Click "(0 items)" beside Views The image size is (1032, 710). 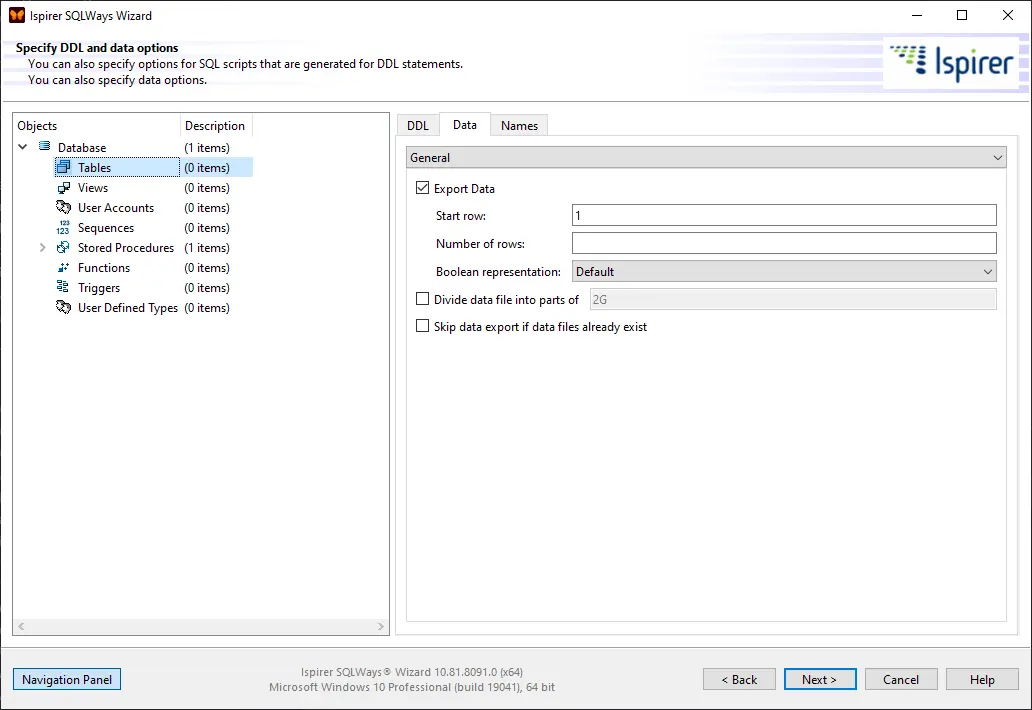point(207,188)
